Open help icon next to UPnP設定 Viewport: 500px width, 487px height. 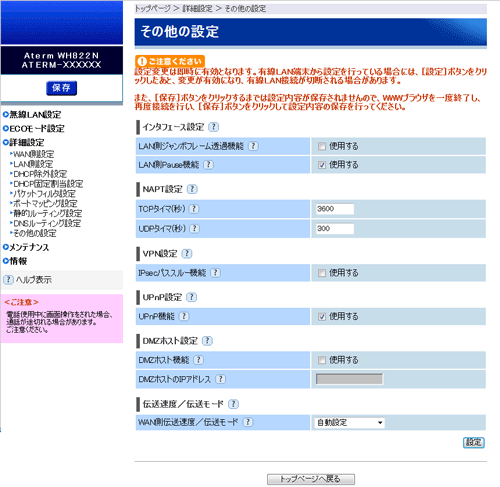(191, 297)
